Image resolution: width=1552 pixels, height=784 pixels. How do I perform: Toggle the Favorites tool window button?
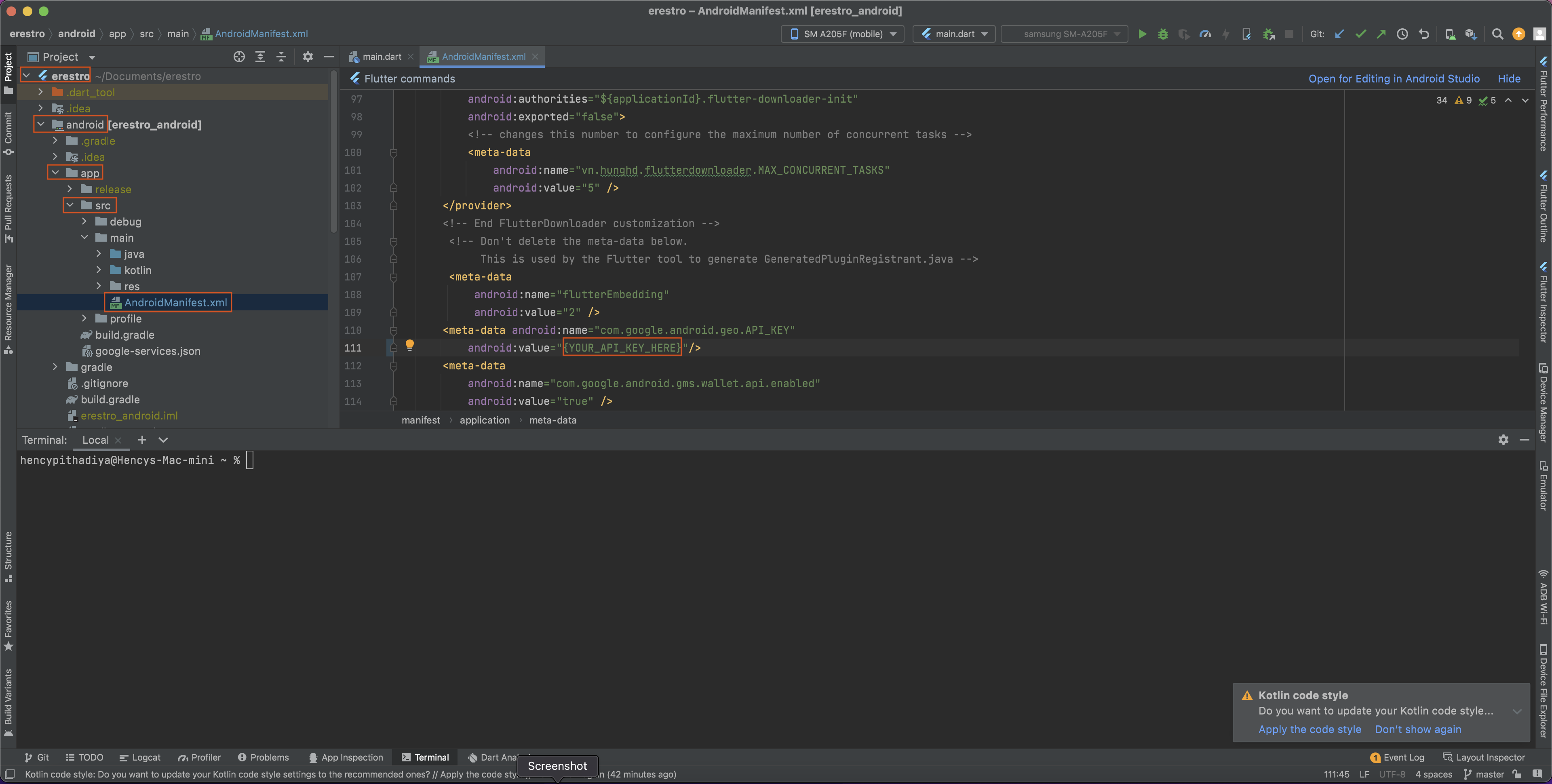pos(8,626)
